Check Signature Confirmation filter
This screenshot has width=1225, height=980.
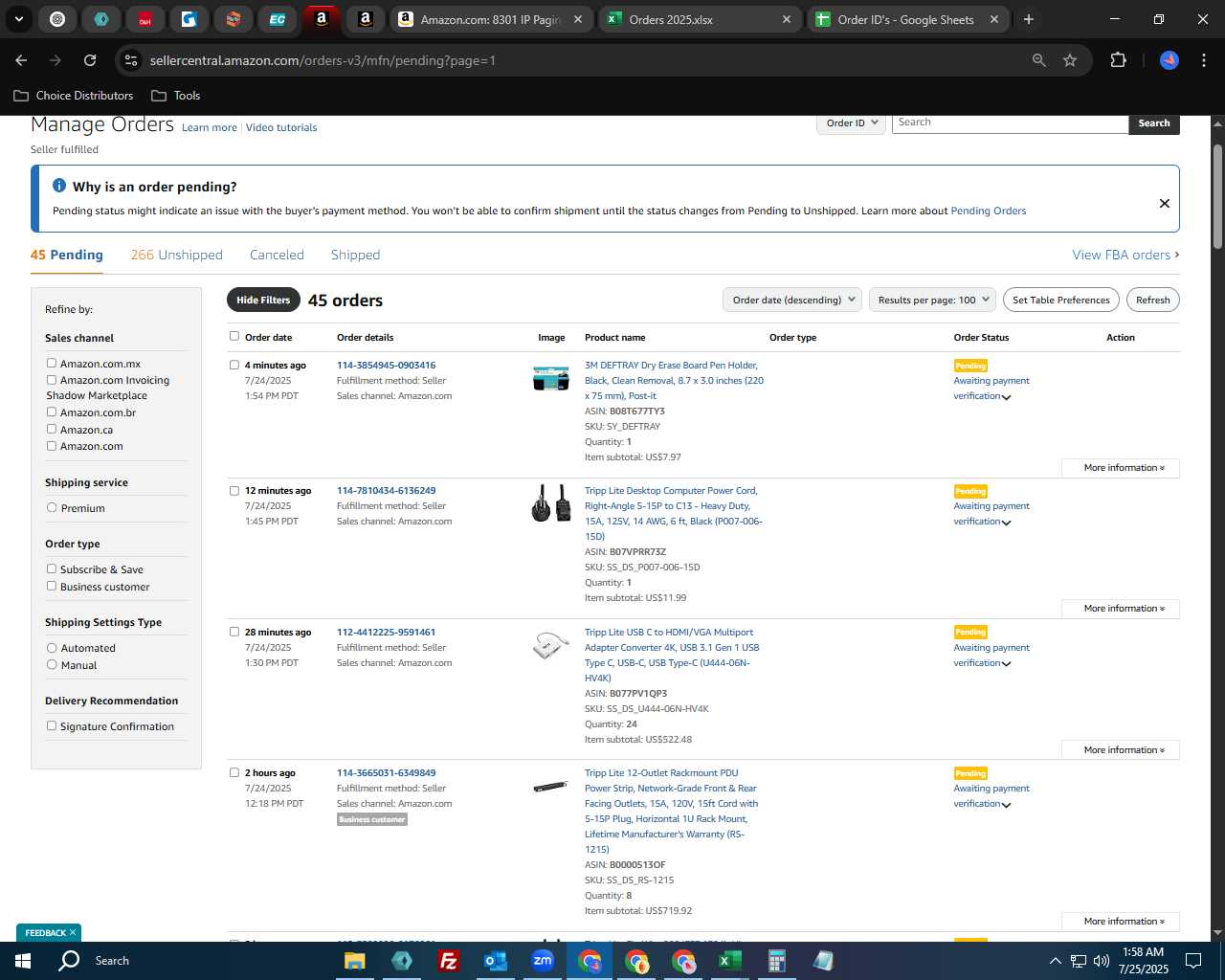[52, 725]
